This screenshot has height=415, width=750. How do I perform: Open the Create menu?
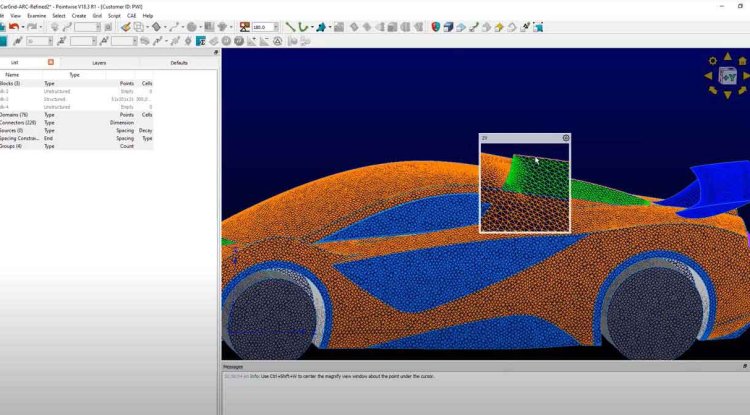point(79,16)
